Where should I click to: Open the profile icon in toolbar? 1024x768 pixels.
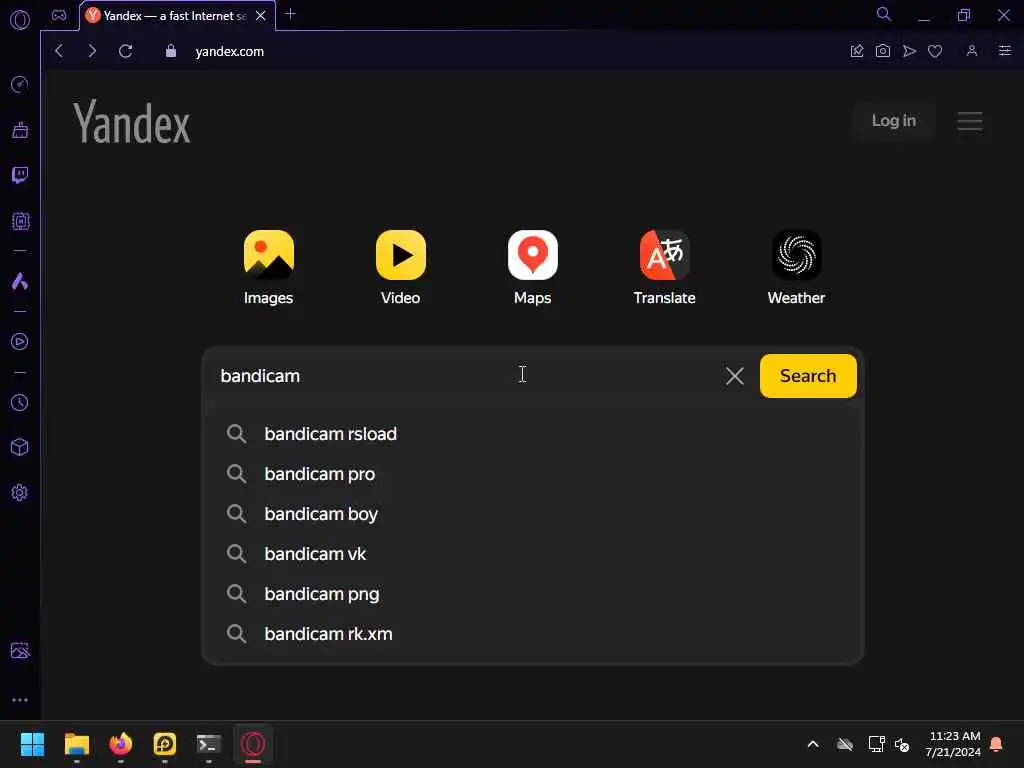click(x=972, y=51)
